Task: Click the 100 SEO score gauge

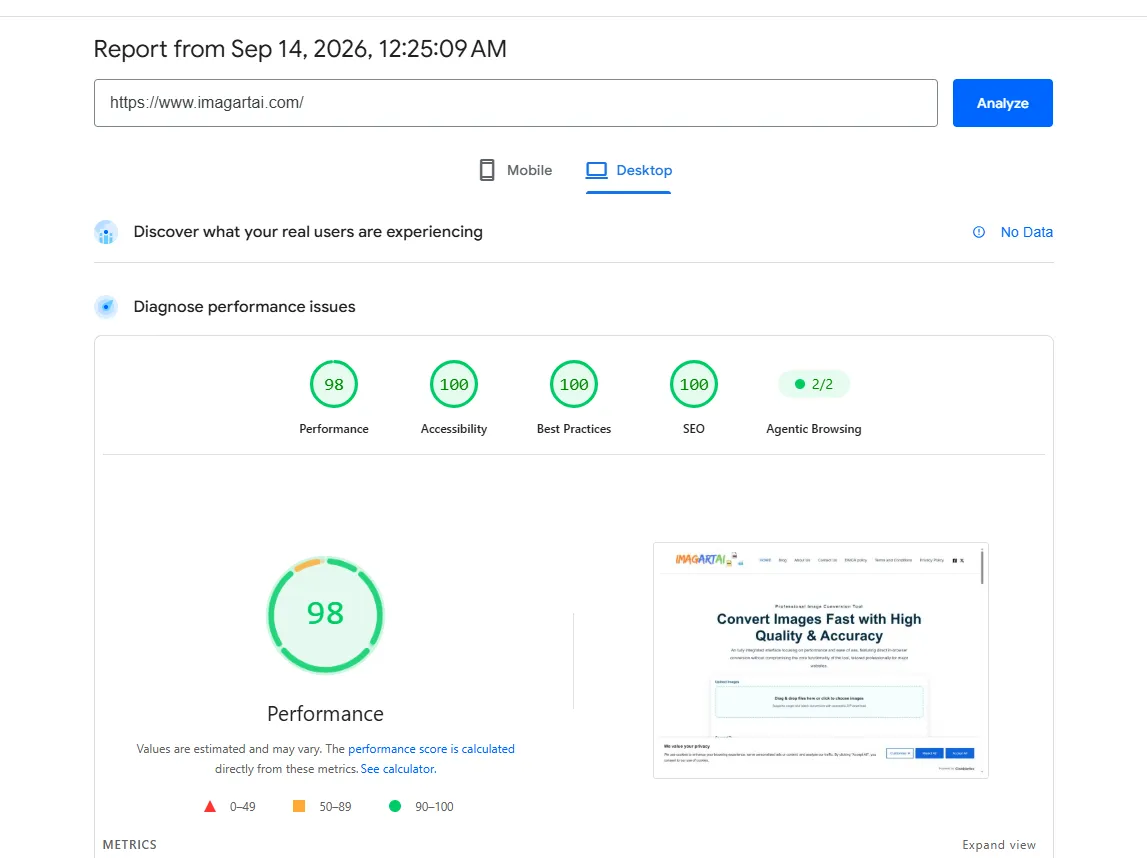Action: [693, 384]
